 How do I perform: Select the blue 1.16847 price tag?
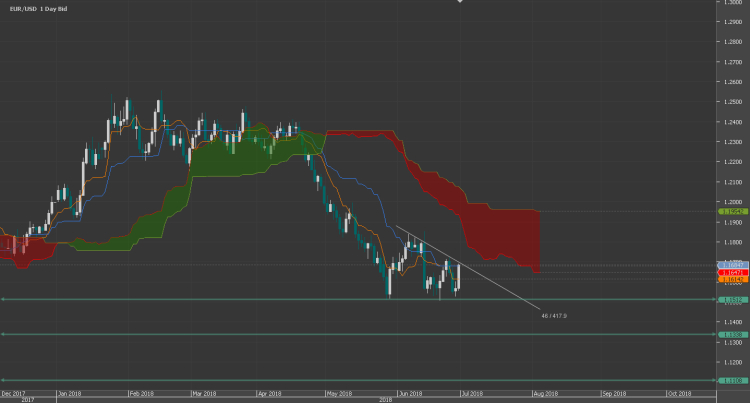tap(733, 265)
